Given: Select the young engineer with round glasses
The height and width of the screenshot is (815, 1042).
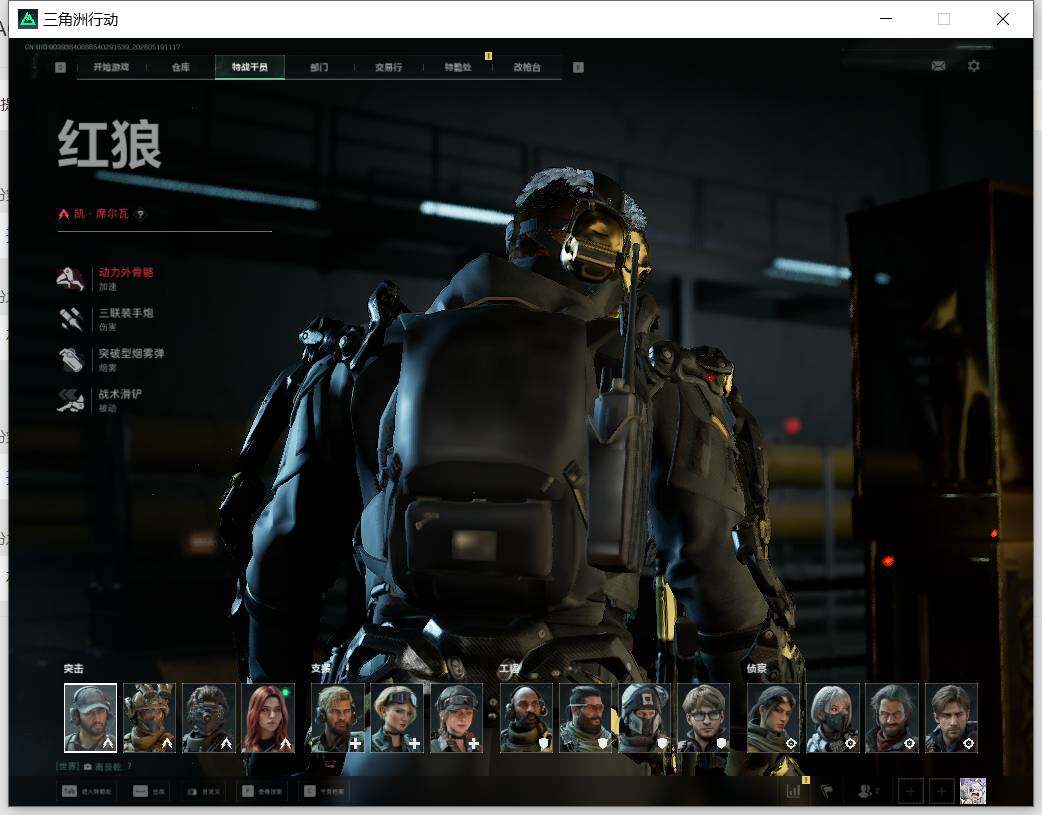Looking at the screenshot, I should [704, 718].
